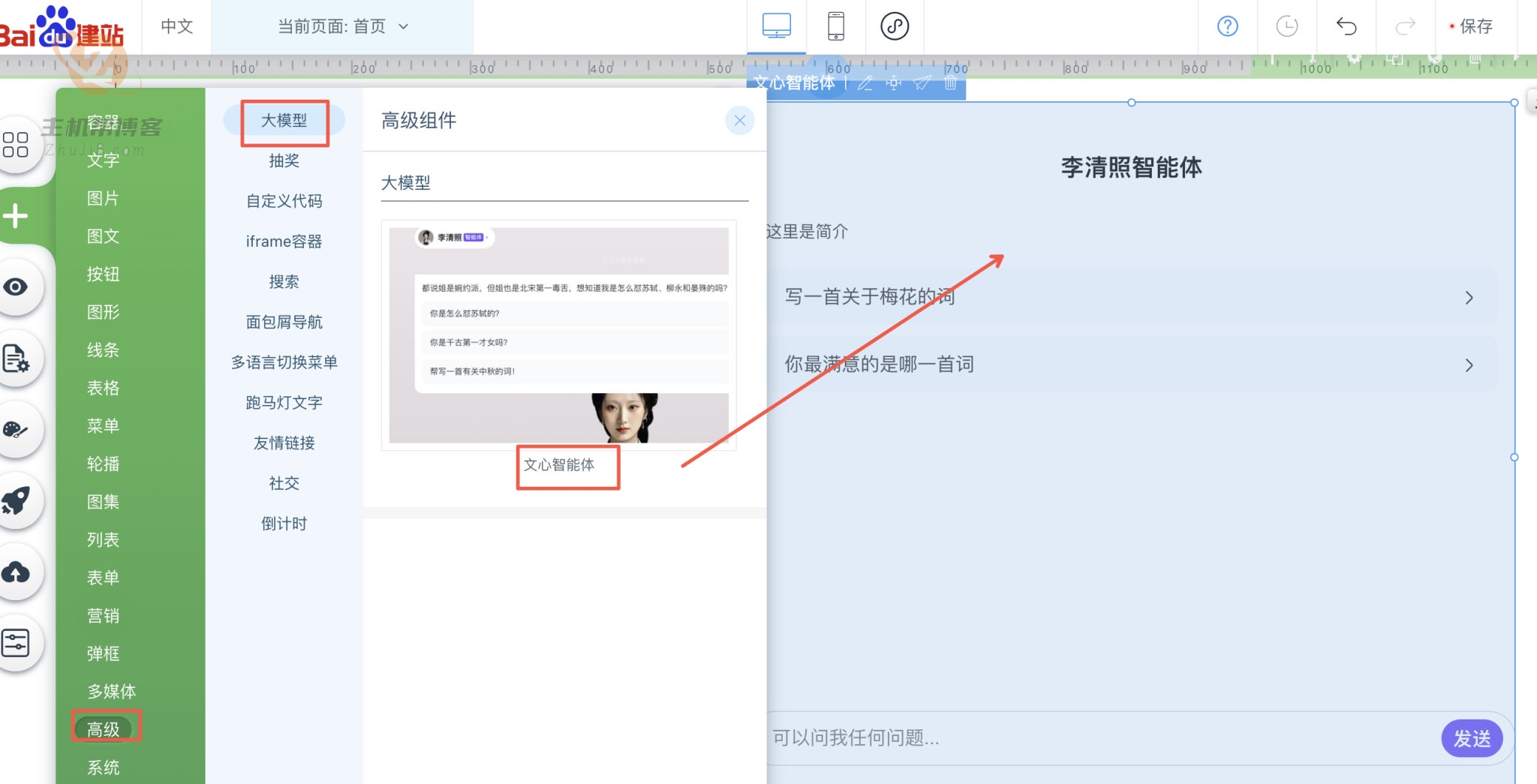Open the 系统 component menu
This screenshot has width=1537, height=784.
click(x=103, y=767)
